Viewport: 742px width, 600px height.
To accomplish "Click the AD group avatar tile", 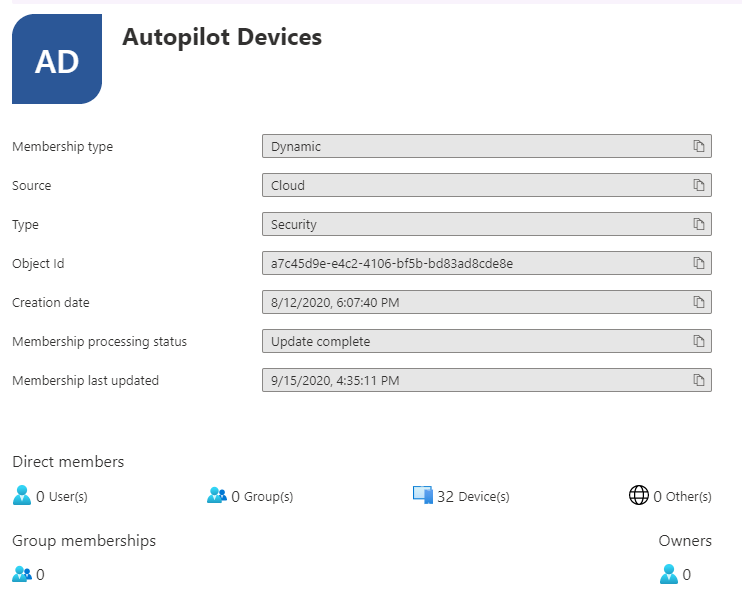I will tap(57, 59).
